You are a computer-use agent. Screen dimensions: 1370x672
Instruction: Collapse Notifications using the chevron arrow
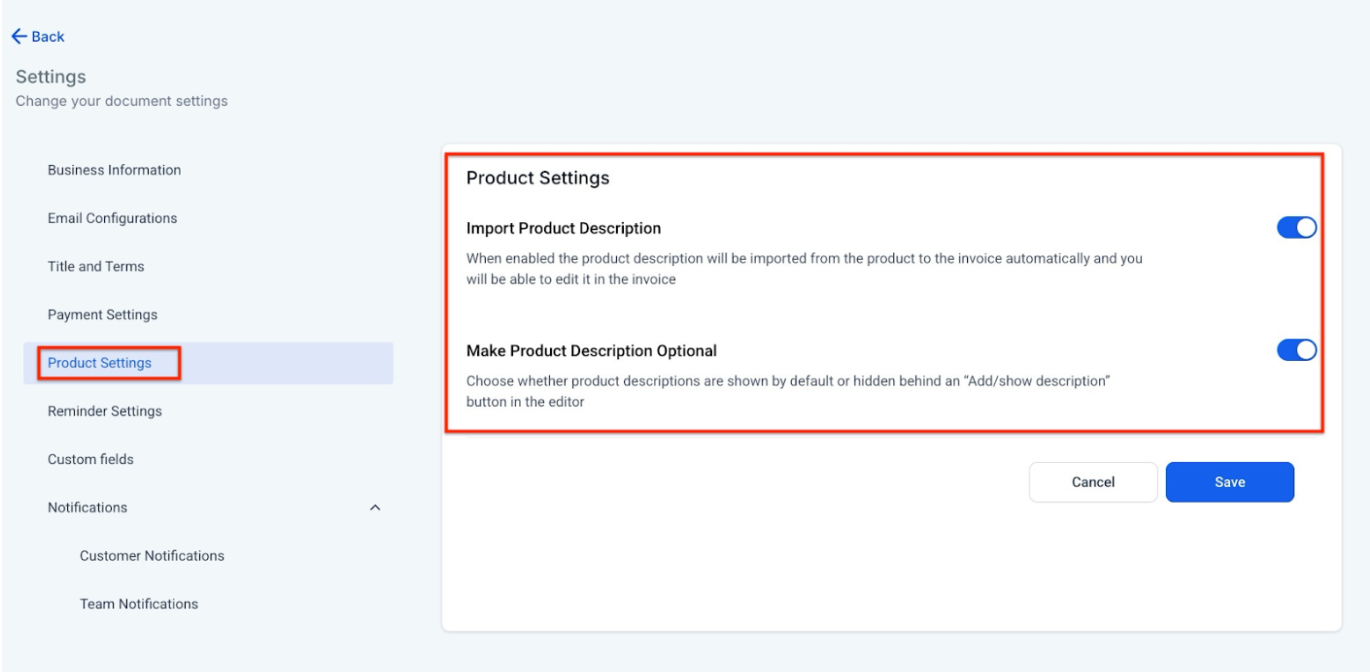coord(375,508)
